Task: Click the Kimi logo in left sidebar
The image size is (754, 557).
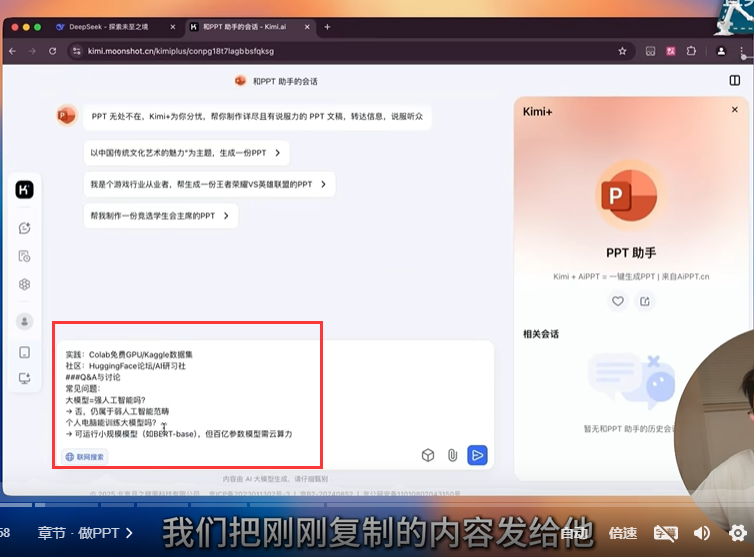Action: pyautogui.click(x=25, y=190)
